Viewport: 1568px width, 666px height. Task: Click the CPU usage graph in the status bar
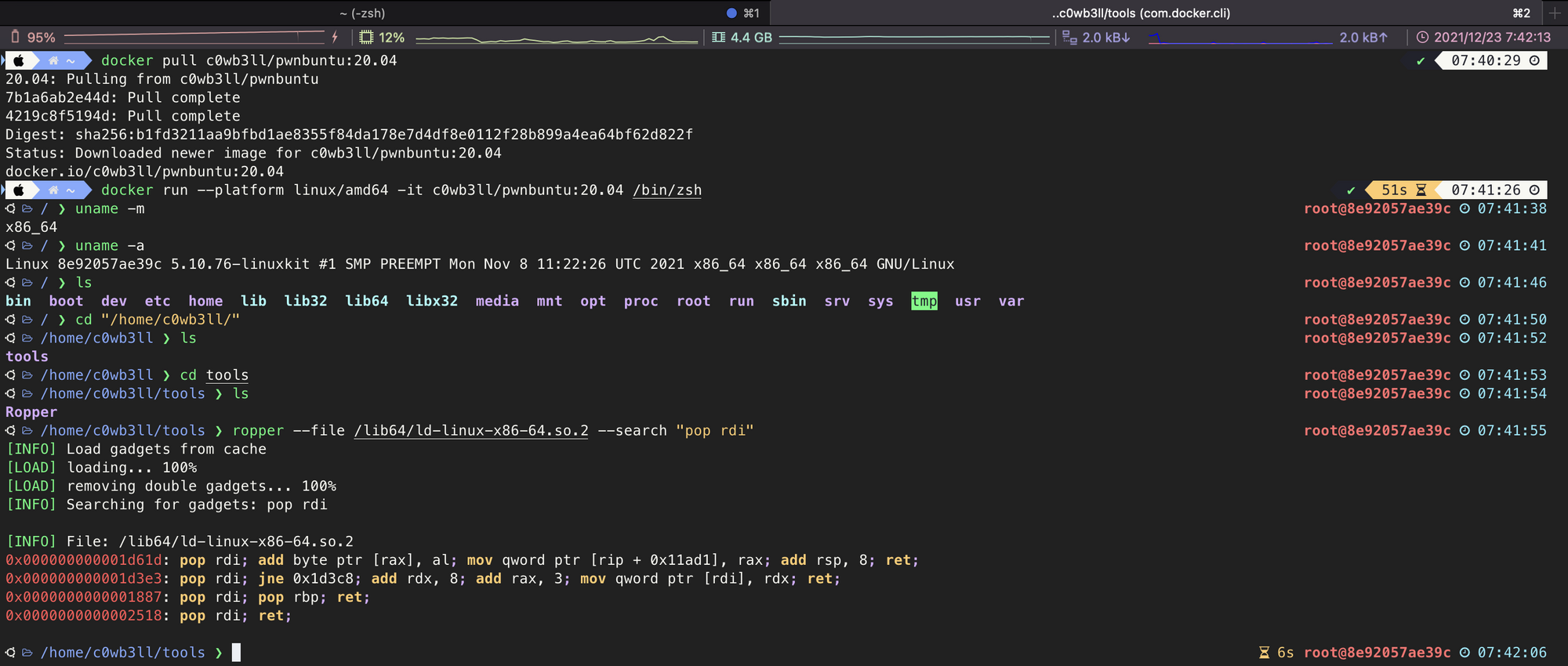coord(557,38)
